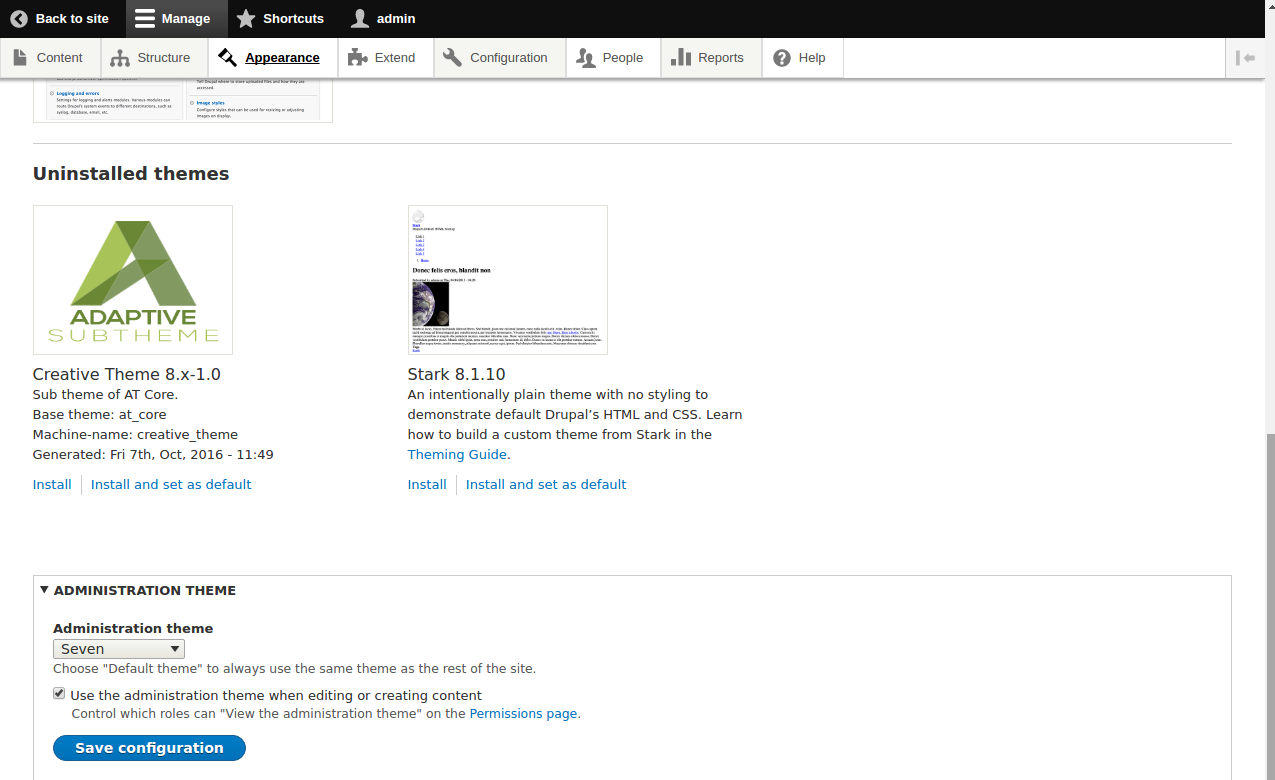
Task: Open the Permissions page link
Action: (523, 714)
